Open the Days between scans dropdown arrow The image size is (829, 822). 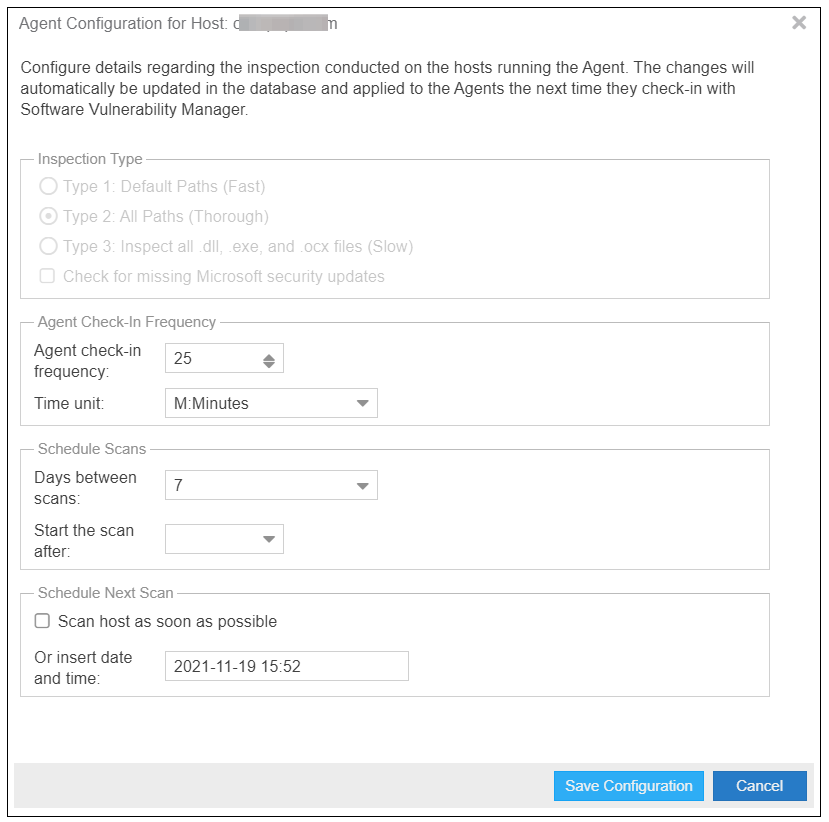pyautogui.click(x=362, y=486)
